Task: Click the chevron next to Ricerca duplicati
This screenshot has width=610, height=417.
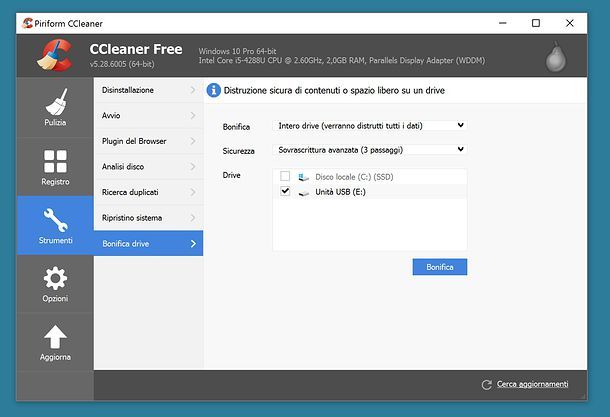Action: pyautogui.click(x=193, y=192)
